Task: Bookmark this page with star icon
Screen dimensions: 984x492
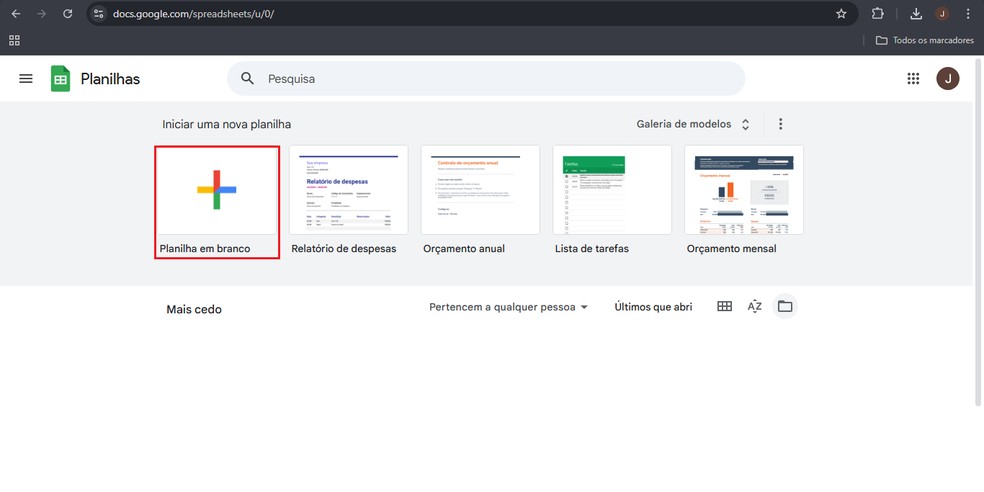Action: click(842, 13)
